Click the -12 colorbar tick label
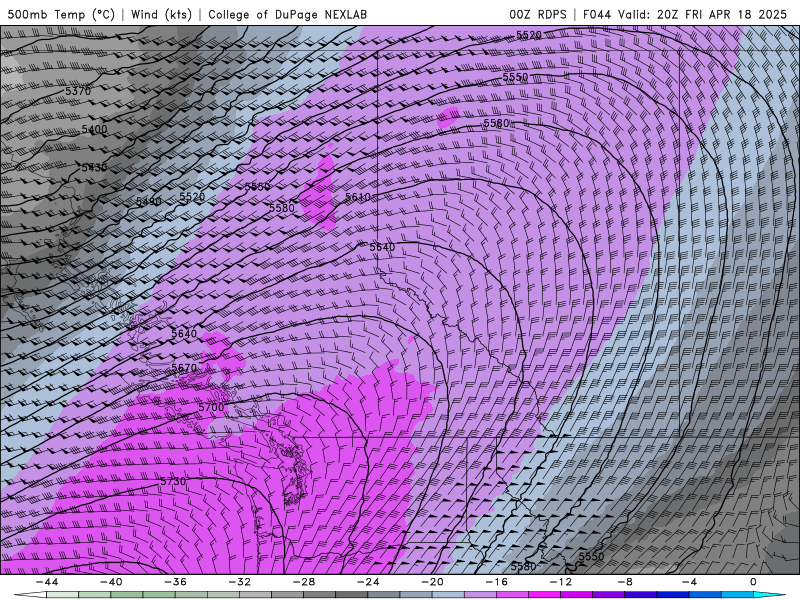This screenshot has height=600, width=800. point(561,582)
